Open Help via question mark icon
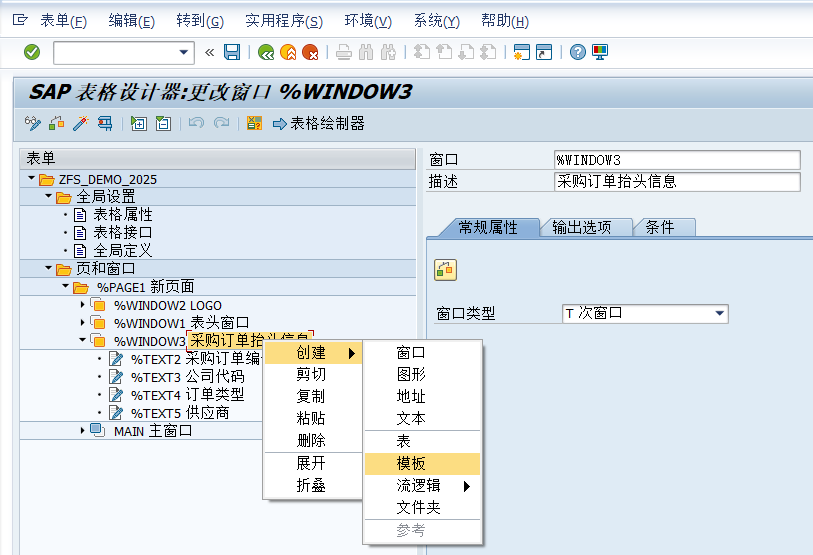 [578, 52]
